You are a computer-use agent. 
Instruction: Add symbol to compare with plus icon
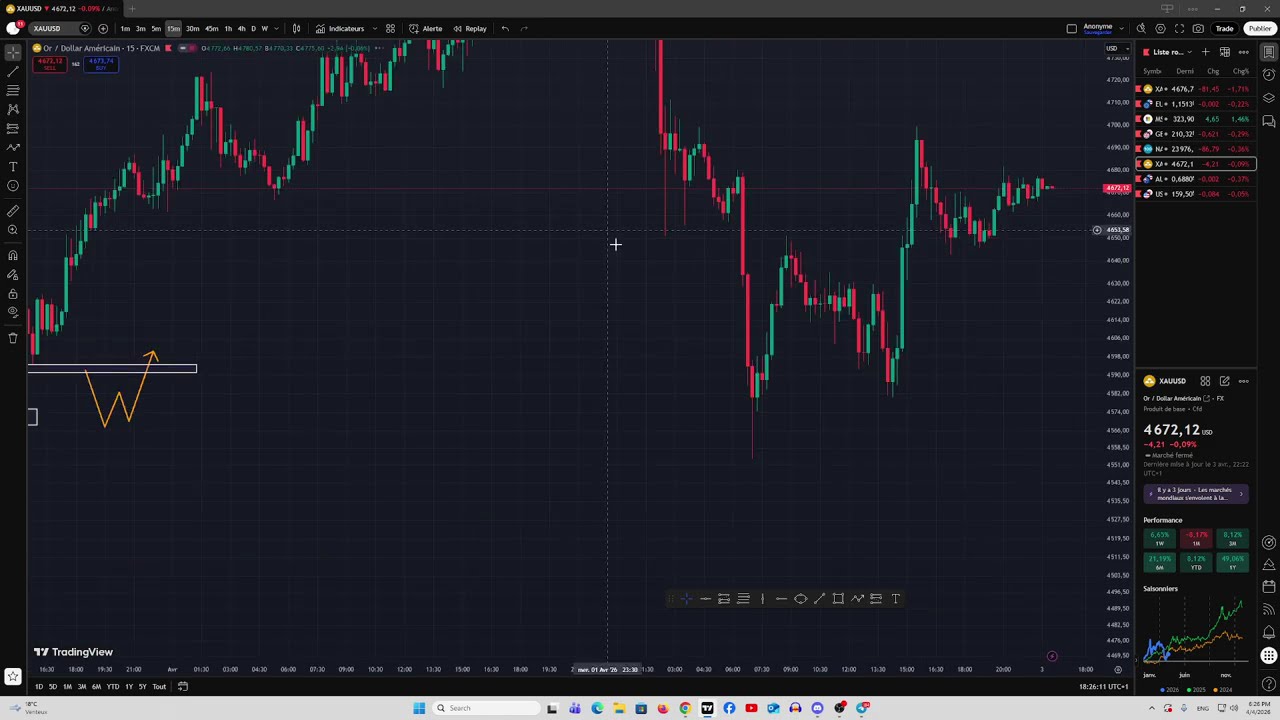coord(103,28)
